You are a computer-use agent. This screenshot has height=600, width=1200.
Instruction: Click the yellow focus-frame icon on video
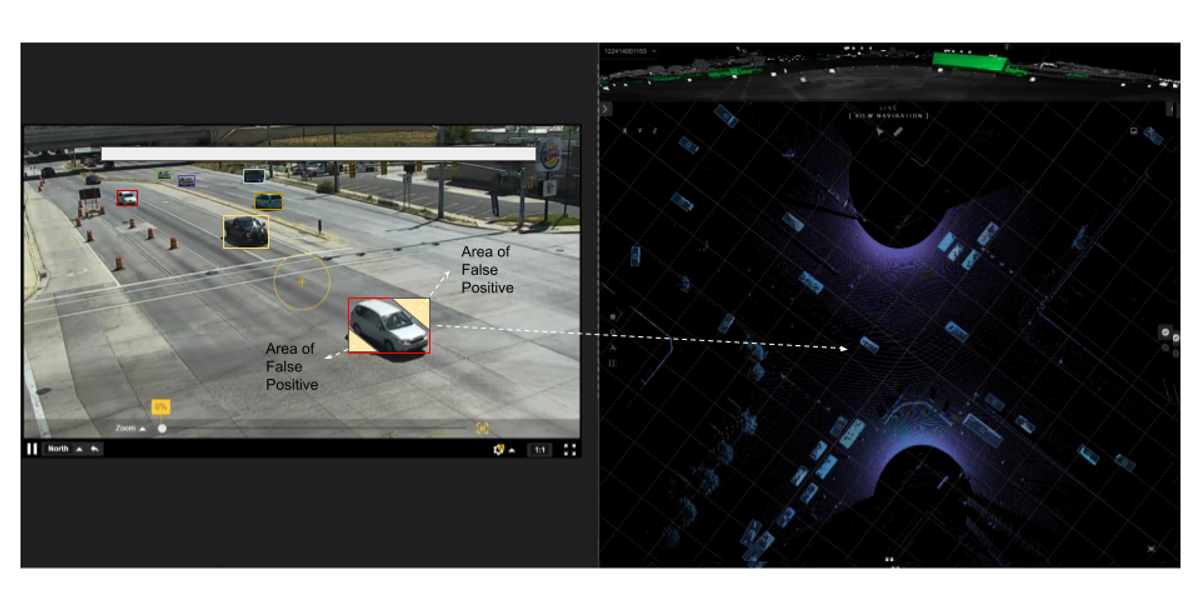483,428
